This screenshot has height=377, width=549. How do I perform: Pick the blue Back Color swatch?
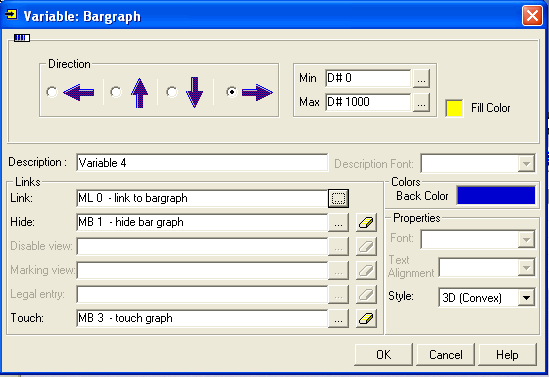click(496, 195)
